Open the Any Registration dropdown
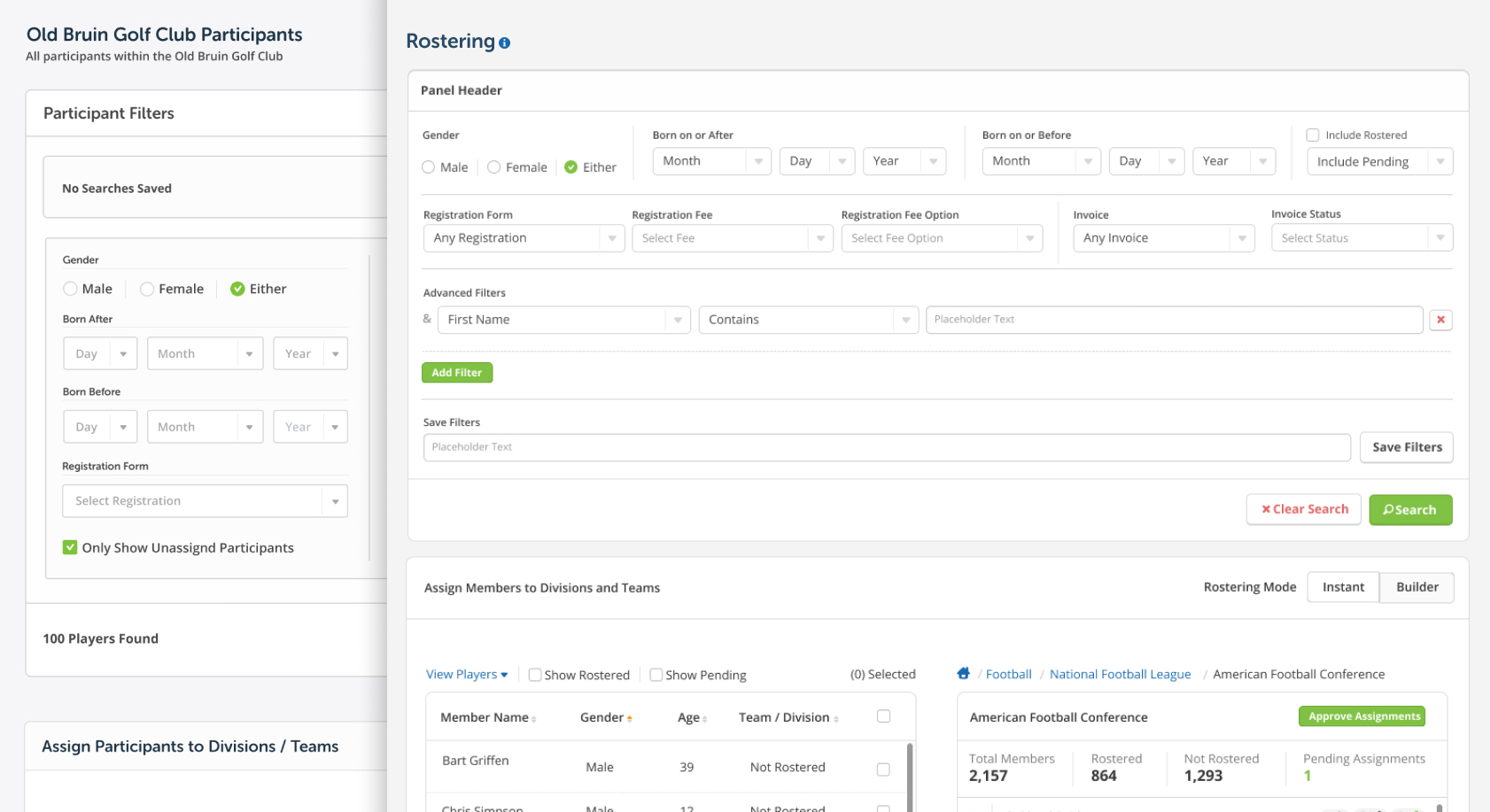This screenshot has width=1490, height=812. [x=524, y=238]
